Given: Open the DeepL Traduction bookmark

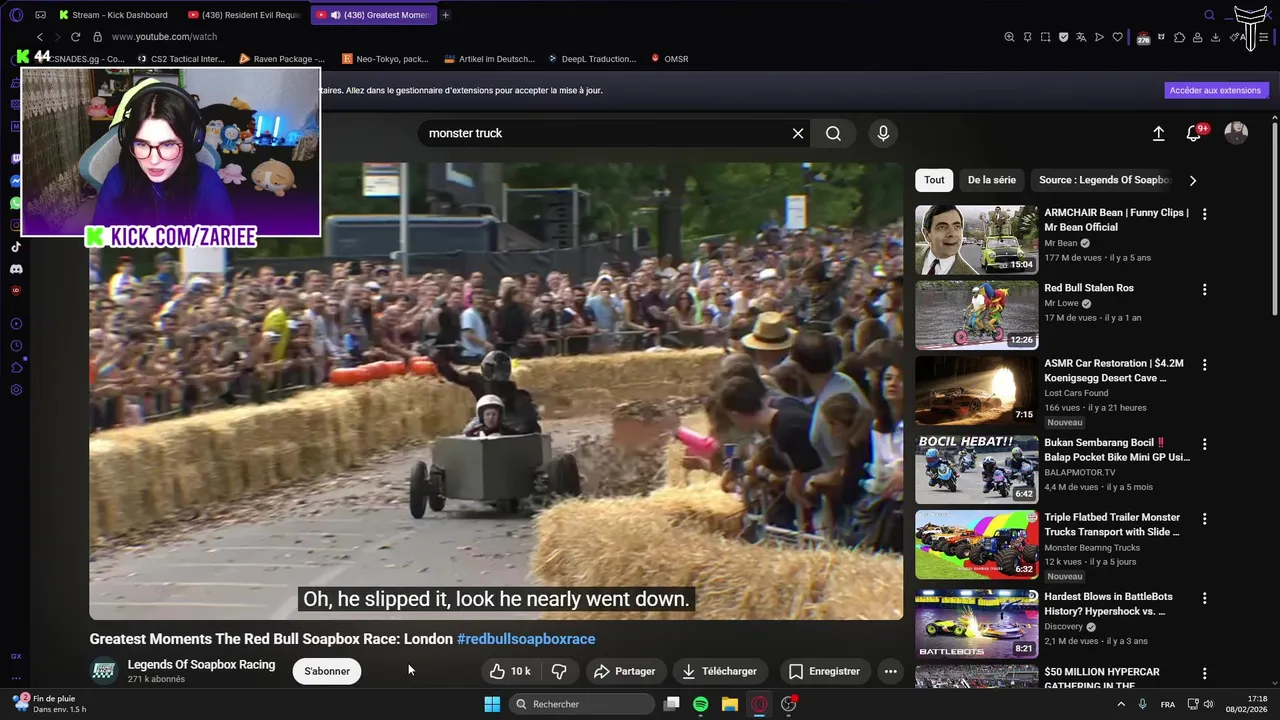Looking at the screenshot, I should [x=590, y=59].
